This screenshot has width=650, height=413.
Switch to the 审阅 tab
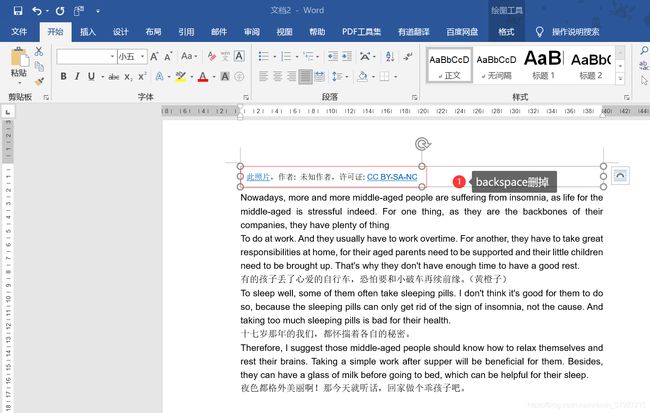(252, 32)
